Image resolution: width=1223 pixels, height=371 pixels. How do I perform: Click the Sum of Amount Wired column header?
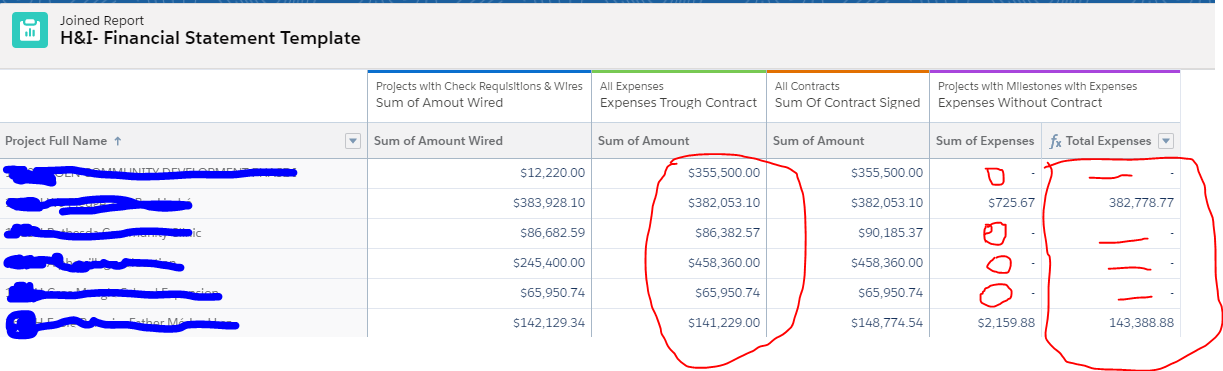[x=438, y=141]
